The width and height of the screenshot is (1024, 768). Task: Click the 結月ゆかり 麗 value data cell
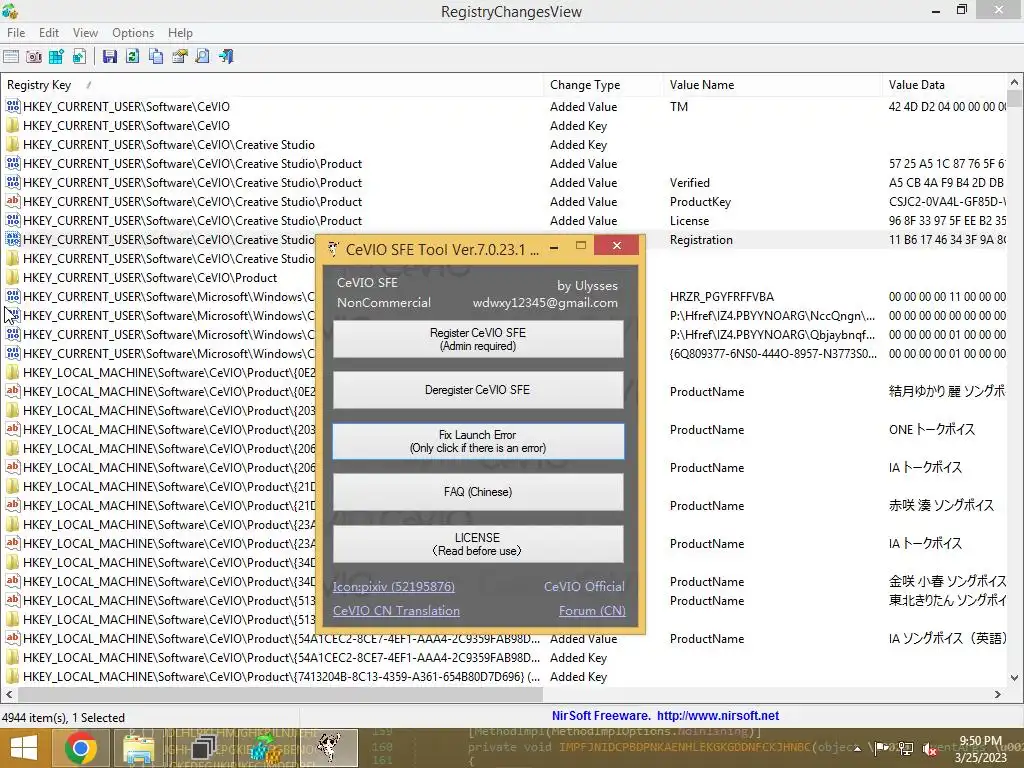947,392
